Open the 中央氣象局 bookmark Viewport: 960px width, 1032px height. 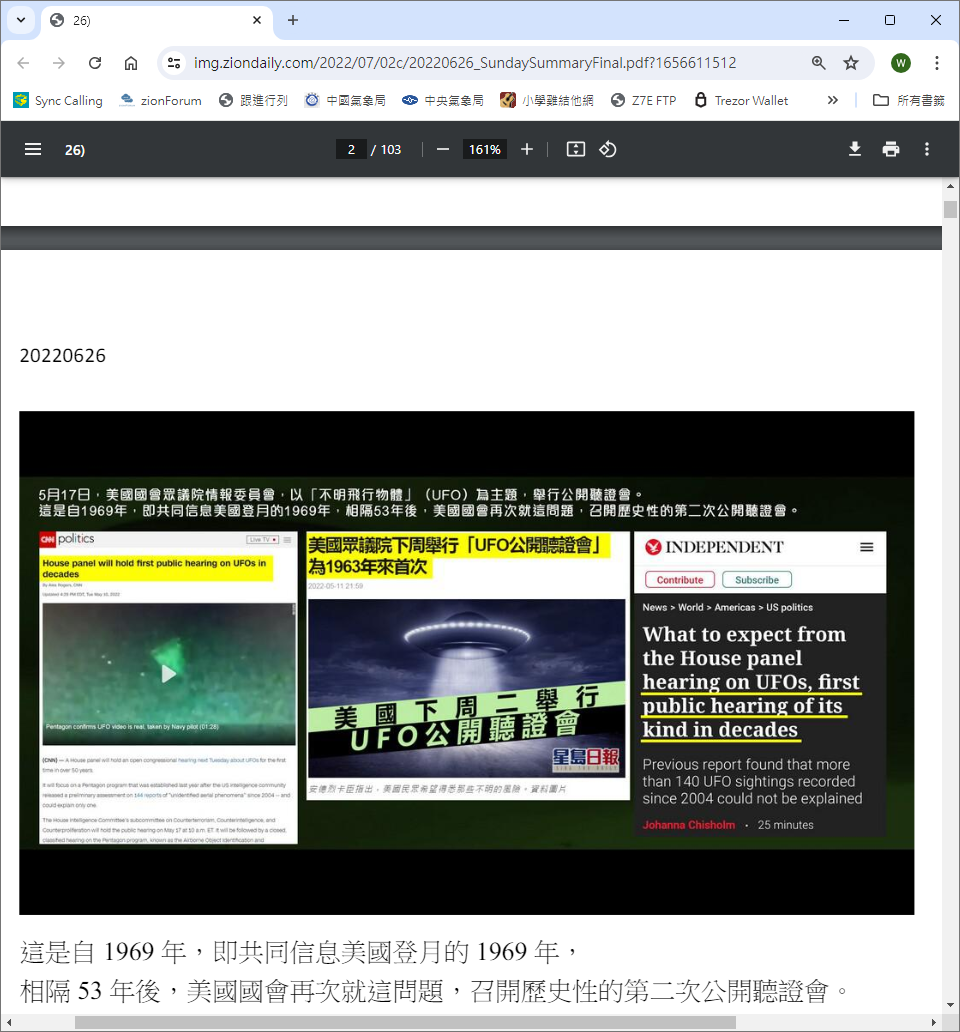[443, 100]
